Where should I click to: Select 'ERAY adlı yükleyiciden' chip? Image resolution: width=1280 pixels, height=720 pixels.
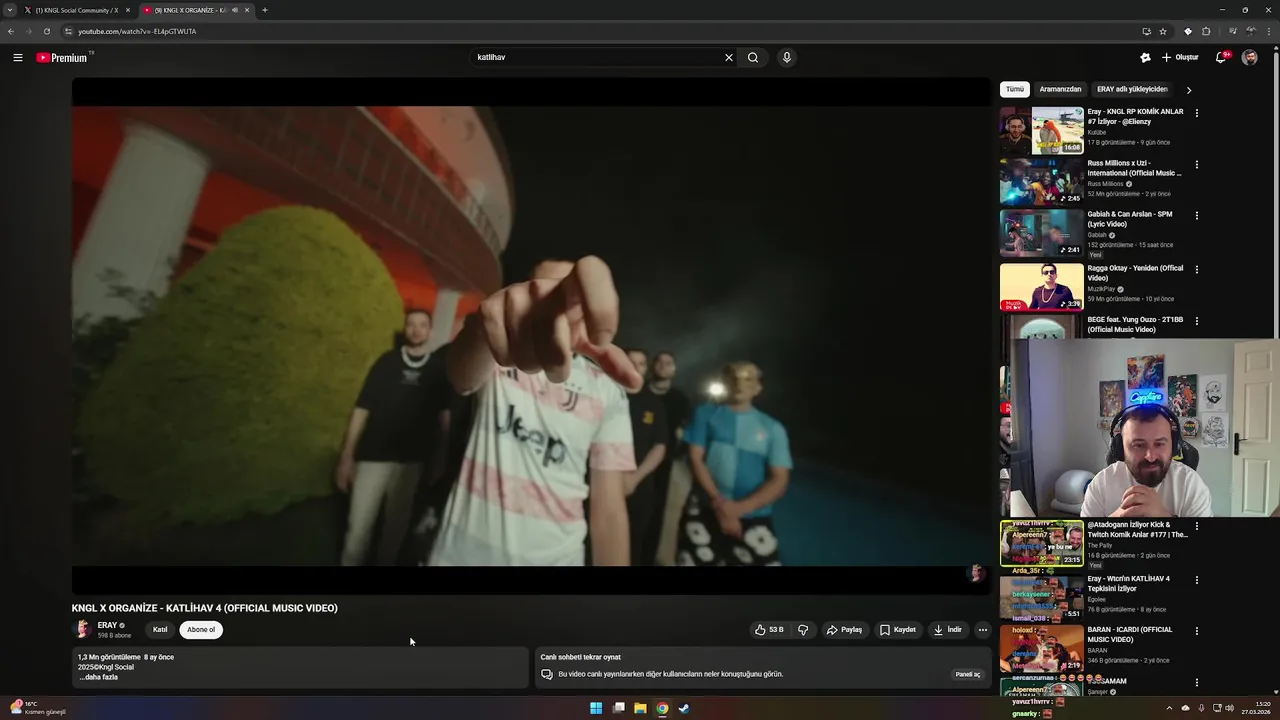pos(1132,89)
